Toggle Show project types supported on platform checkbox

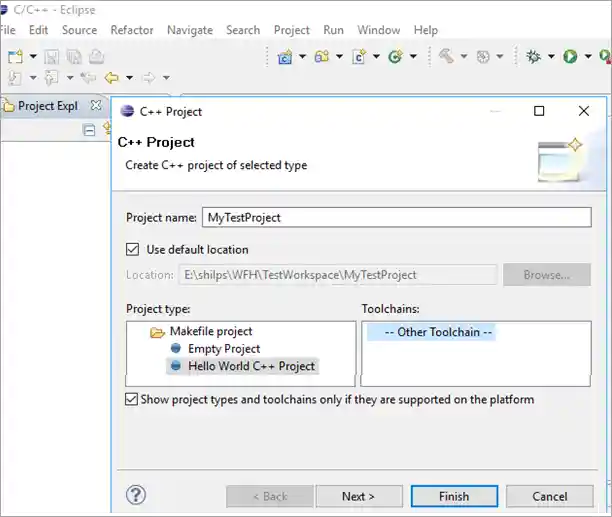tap(132, 399)
